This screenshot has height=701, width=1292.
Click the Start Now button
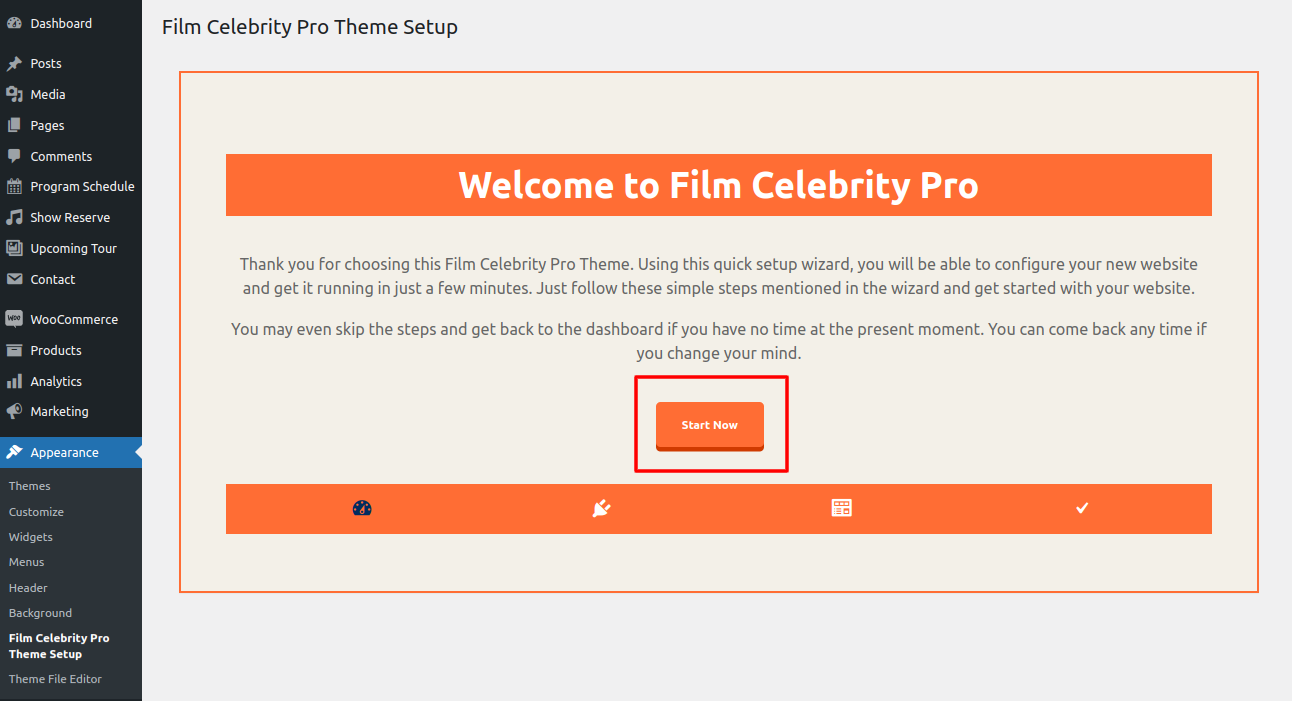(709, 425)
